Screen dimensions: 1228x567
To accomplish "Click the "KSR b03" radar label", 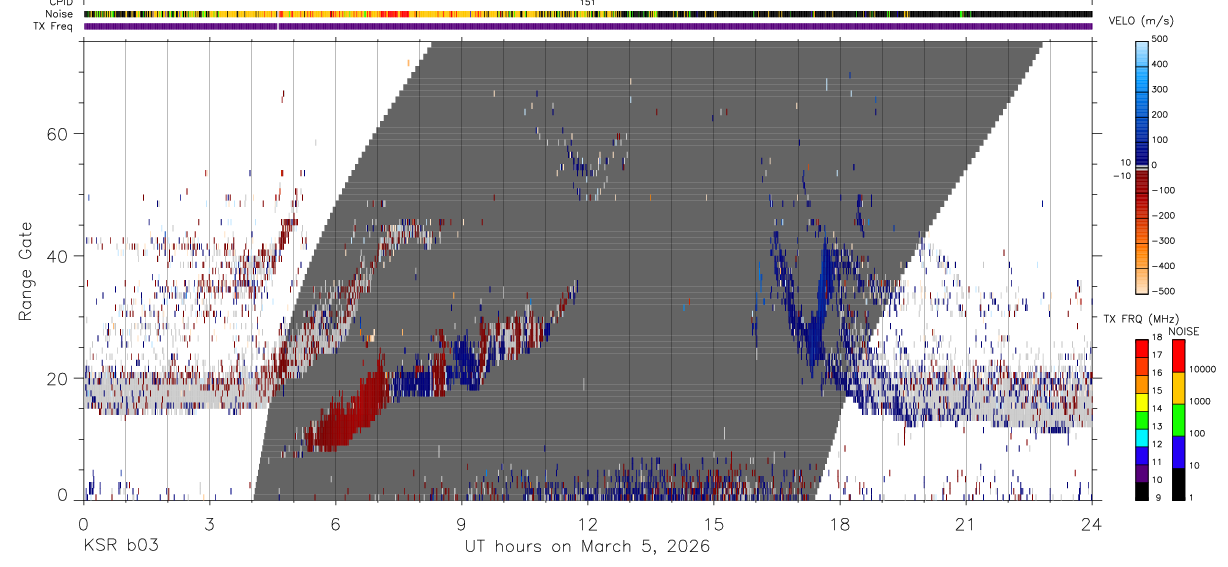I will click(x=120, y=547).
